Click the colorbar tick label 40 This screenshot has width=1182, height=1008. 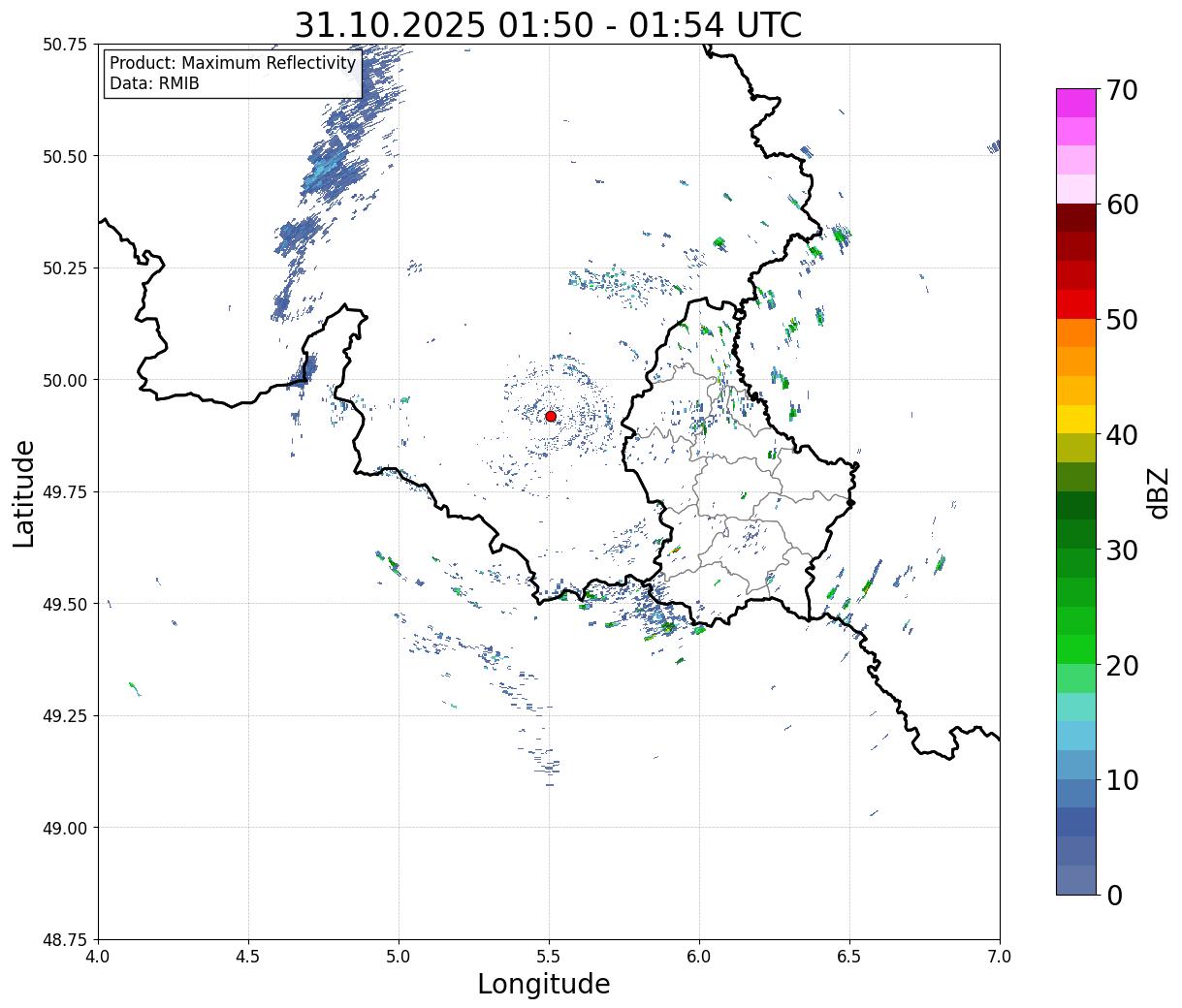(x=1122, y=434)
